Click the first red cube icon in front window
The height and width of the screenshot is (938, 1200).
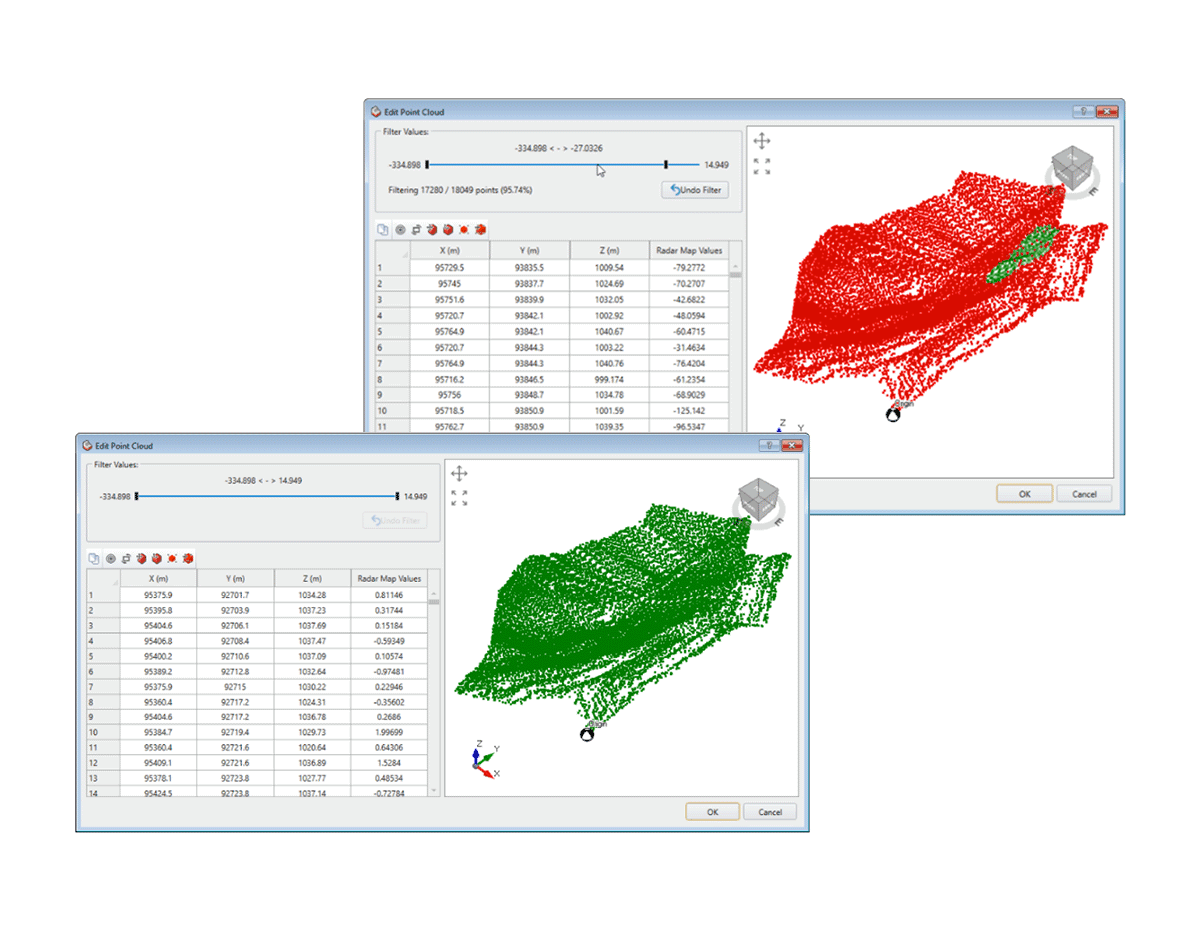click(142, 558)
